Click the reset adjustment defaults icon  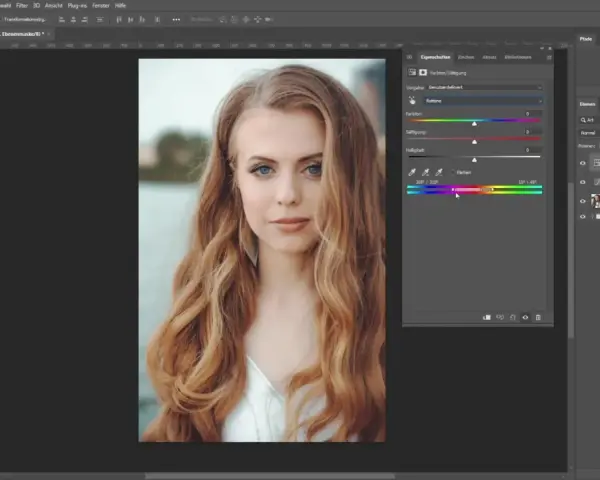click(513, 317)
